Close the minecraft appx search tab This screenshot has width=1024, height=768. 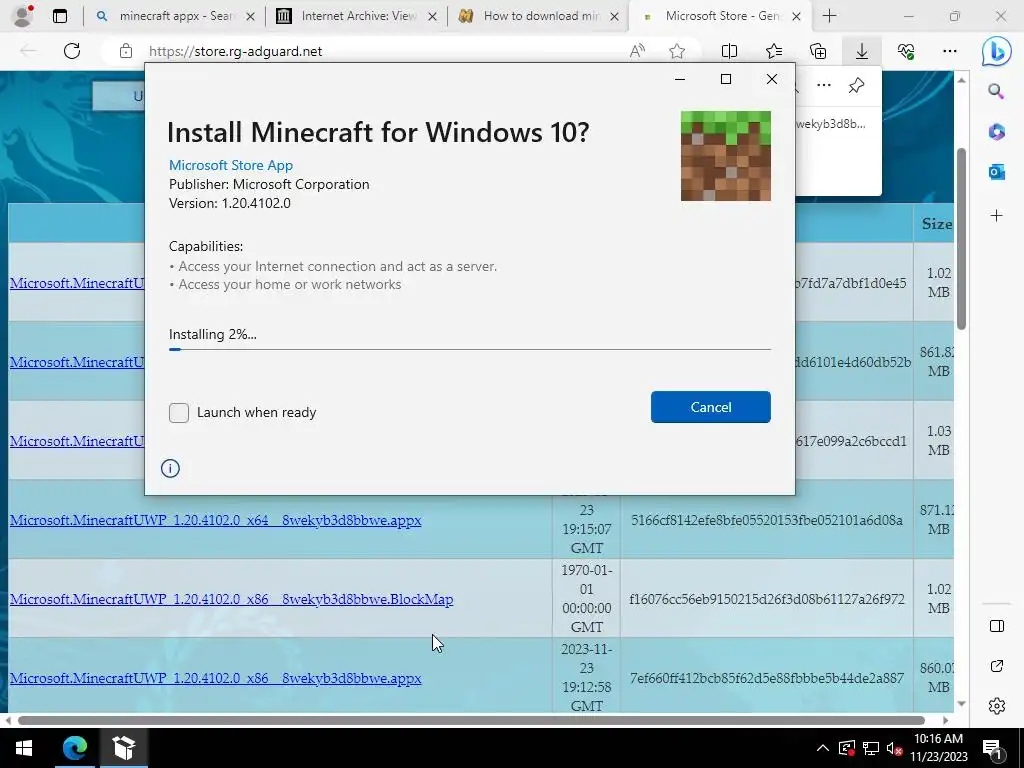249,16
